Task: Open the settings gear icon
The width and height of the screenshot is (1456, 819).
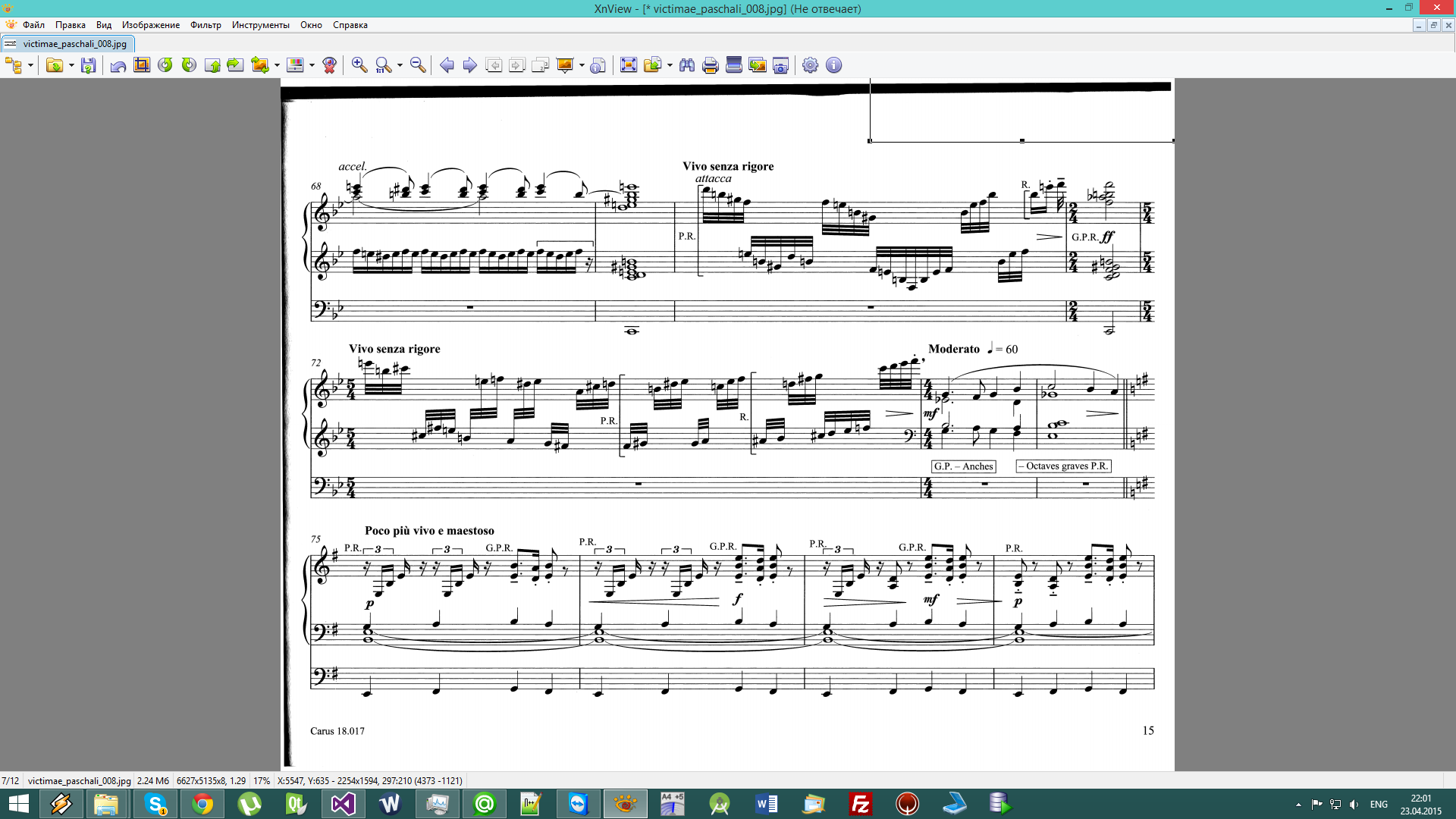Action: (810, 65)
